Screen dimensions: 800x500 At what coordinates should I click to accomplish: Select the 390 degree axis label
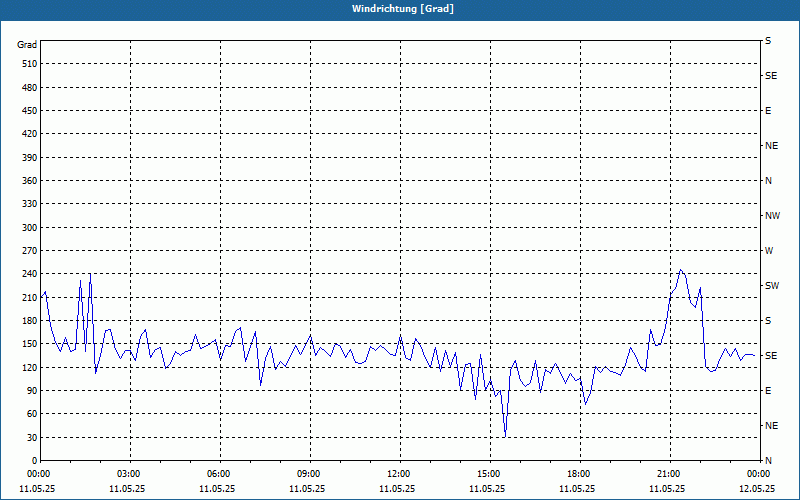point(30,158)
